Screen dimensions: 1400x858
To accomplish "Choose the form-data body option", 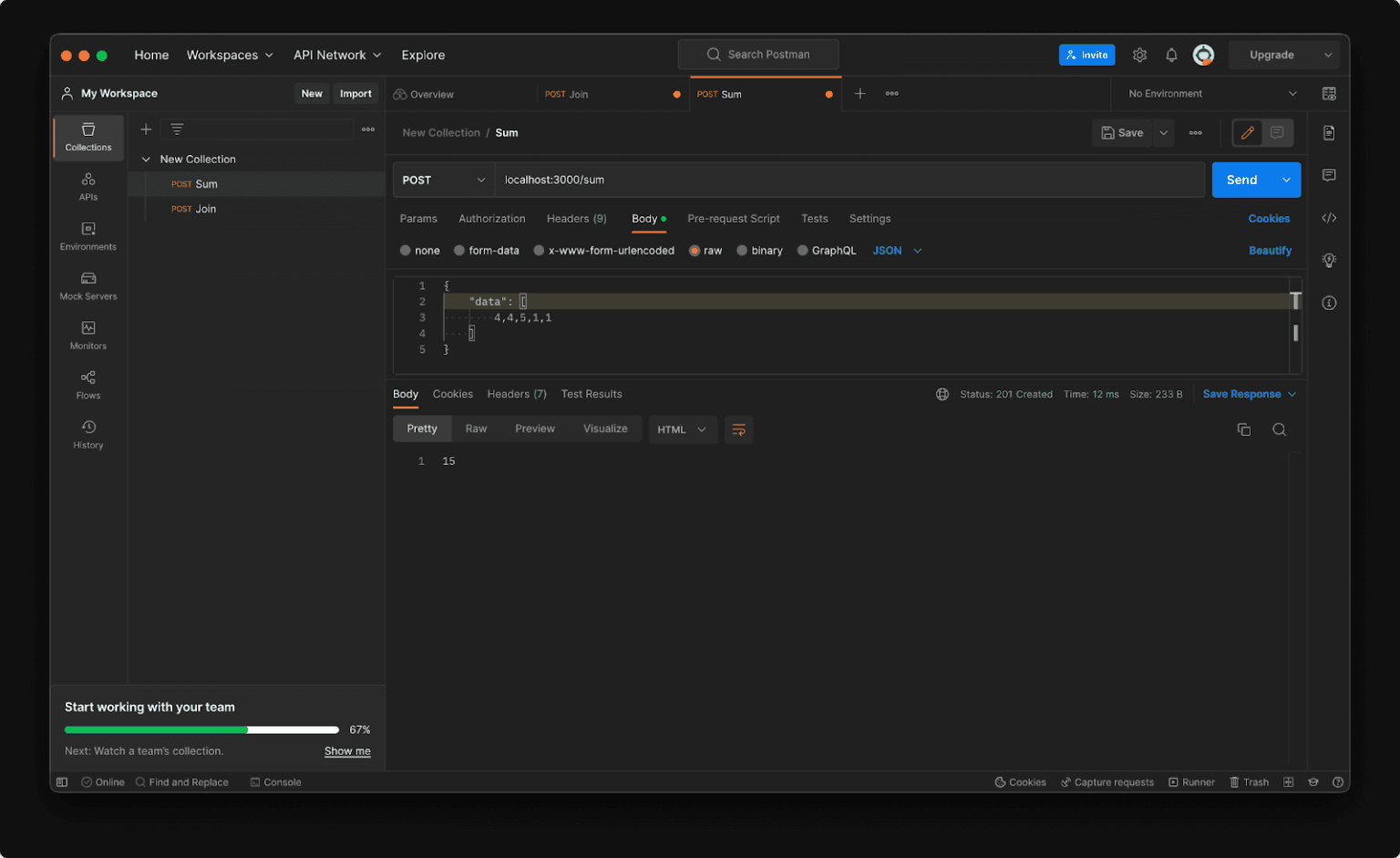I will click(x=486, y=250).
